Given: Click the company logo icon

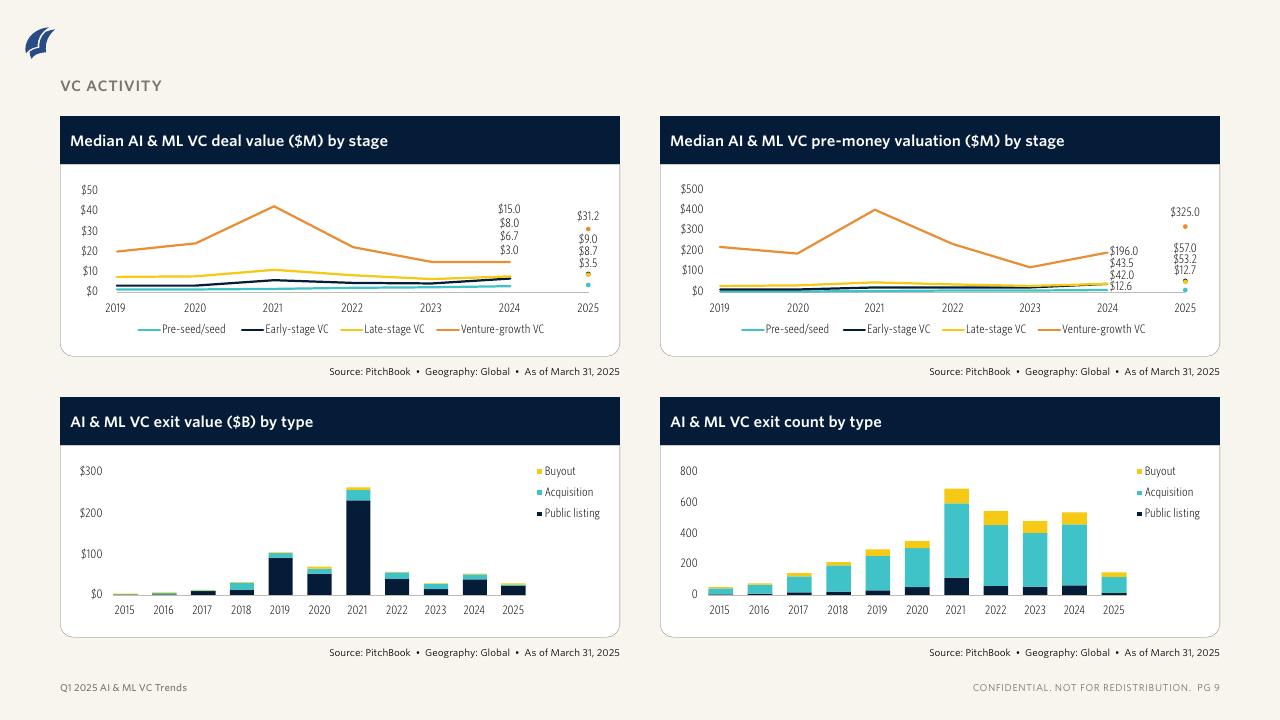Looking at the screenshot, I should [x=41, y=42].
